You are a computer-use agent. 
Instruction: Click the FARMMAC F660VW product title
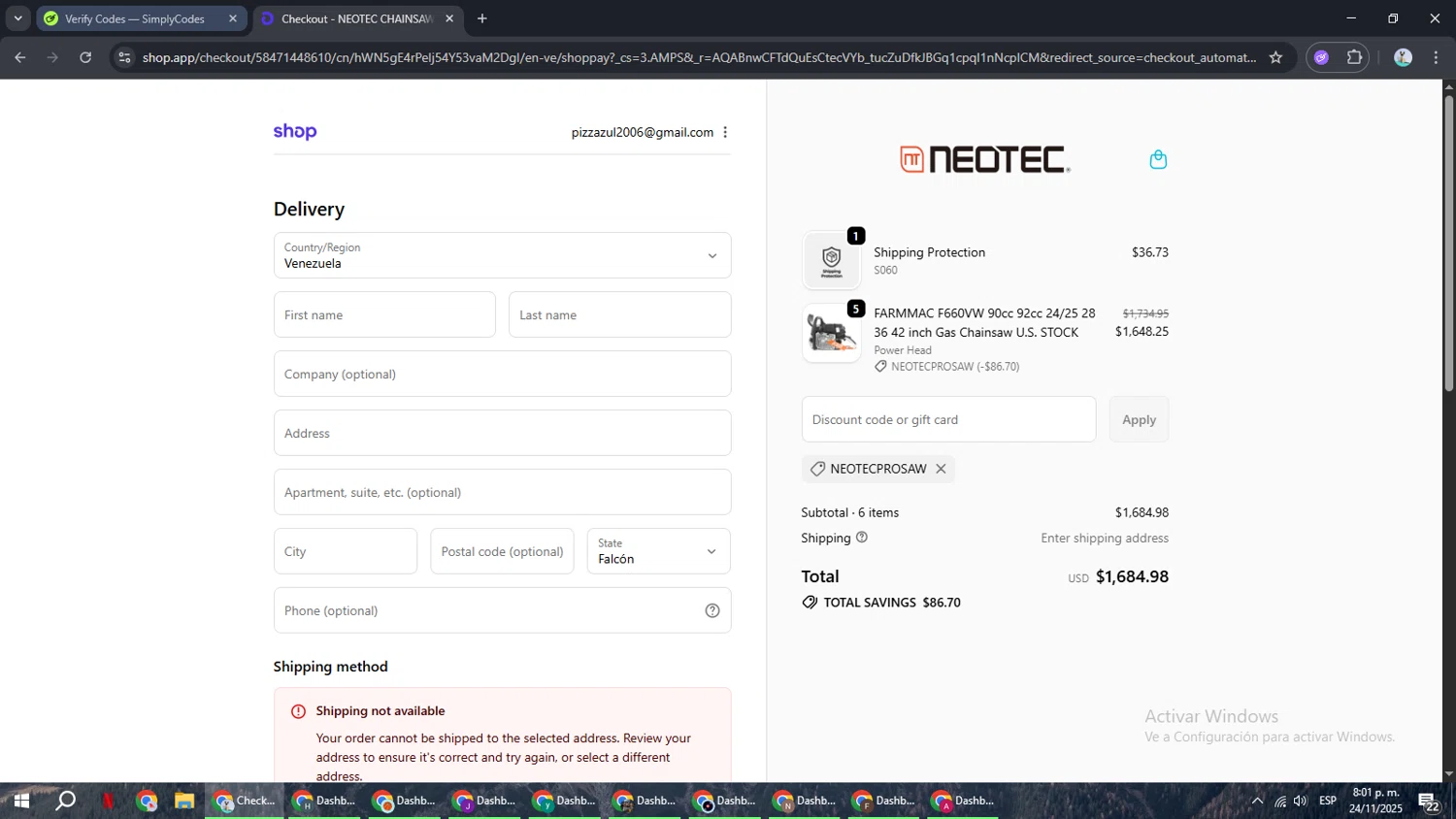click(984, 322)
